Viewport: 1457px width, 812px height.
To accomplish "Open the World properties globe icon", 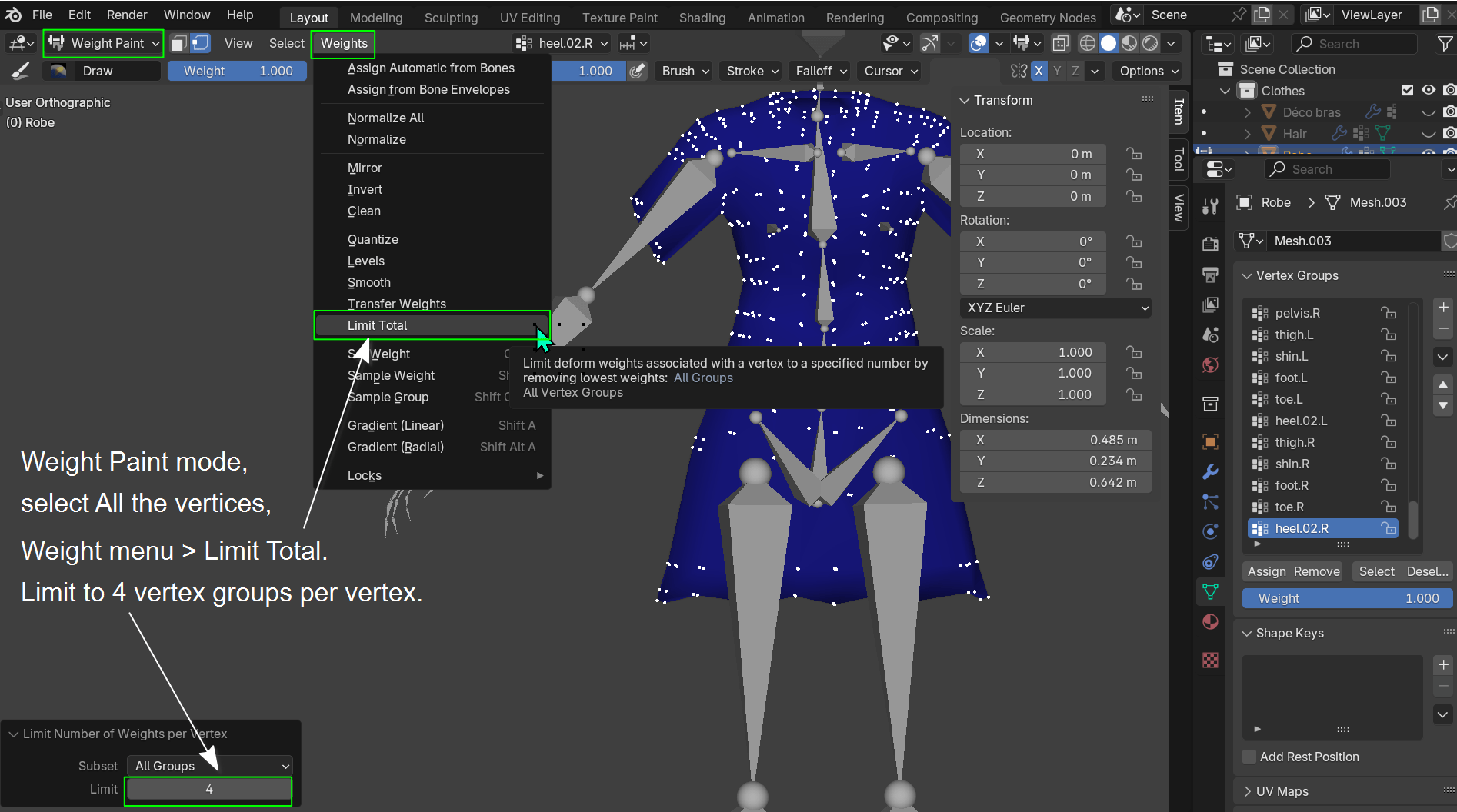I will coord(1210,364).
